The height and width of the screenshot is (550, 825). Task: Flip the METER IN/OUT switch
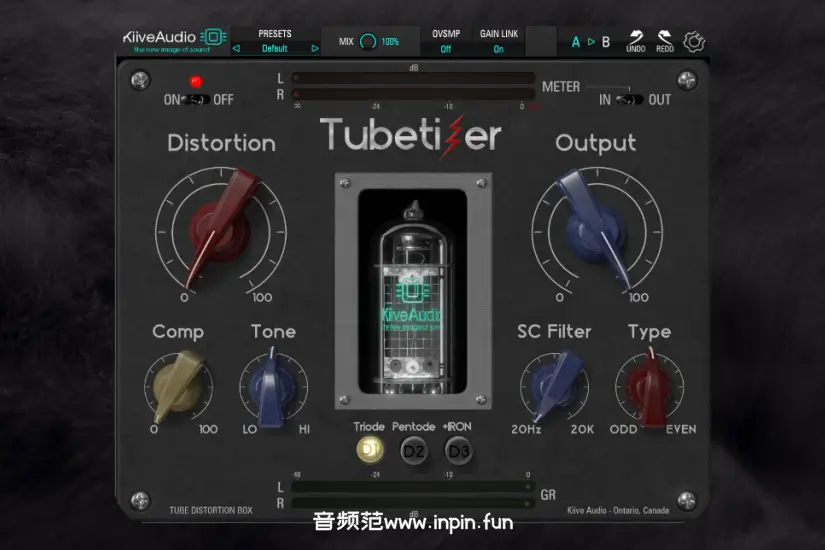point(629,99)
